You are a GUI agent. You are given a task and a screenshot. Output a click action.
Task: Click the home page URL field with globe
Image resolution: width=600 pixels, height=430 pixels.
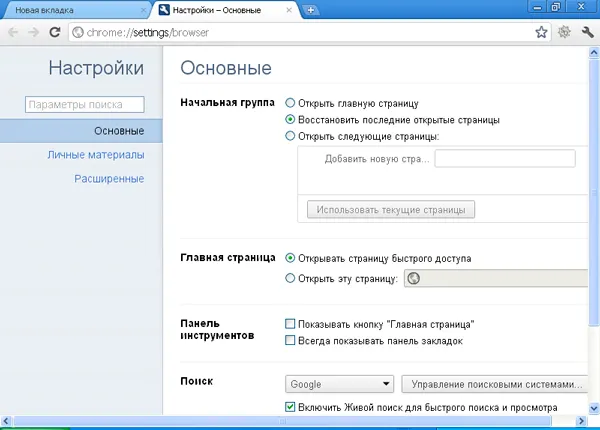[x=496, y=278]
